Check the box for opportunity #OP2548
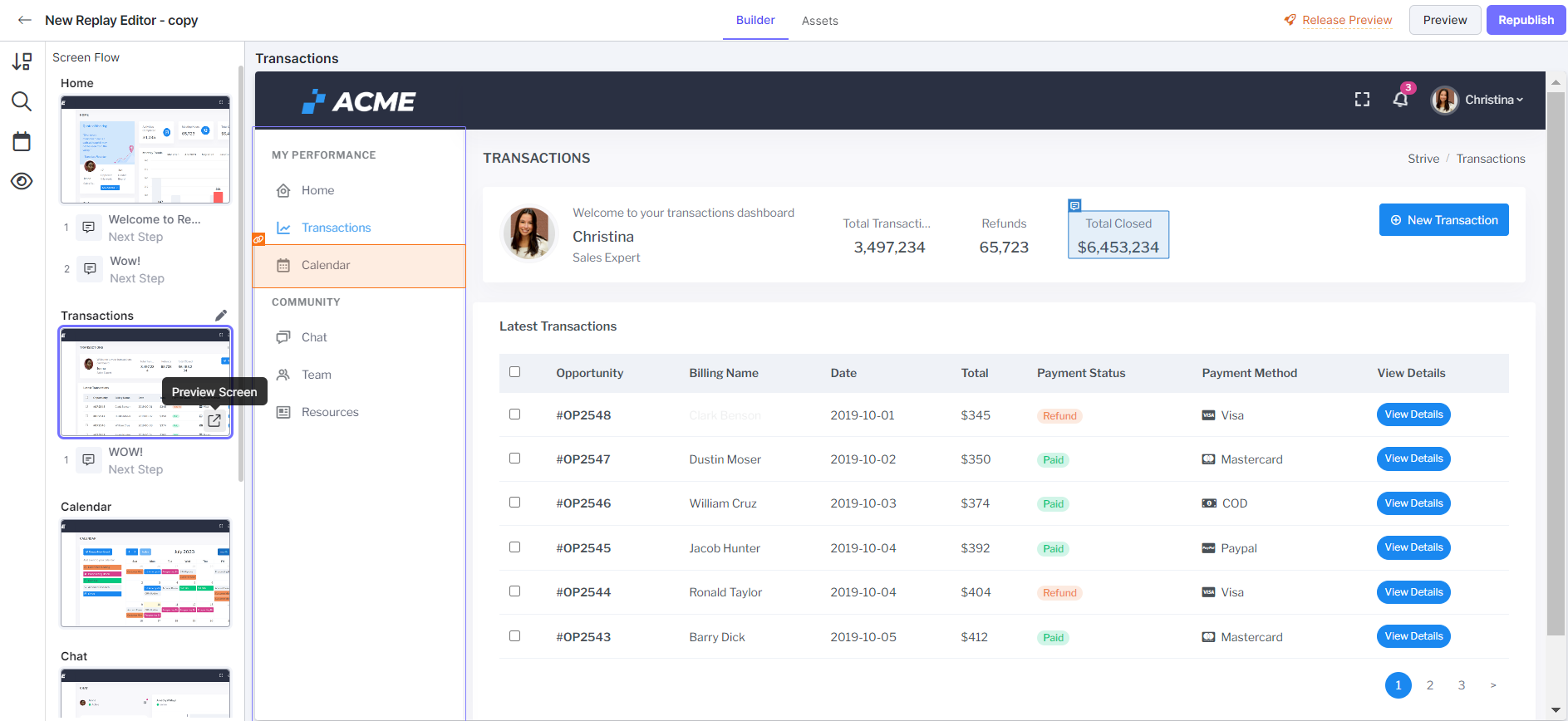This screenshot has height=721, width=1568. click(x=515, y=414)
